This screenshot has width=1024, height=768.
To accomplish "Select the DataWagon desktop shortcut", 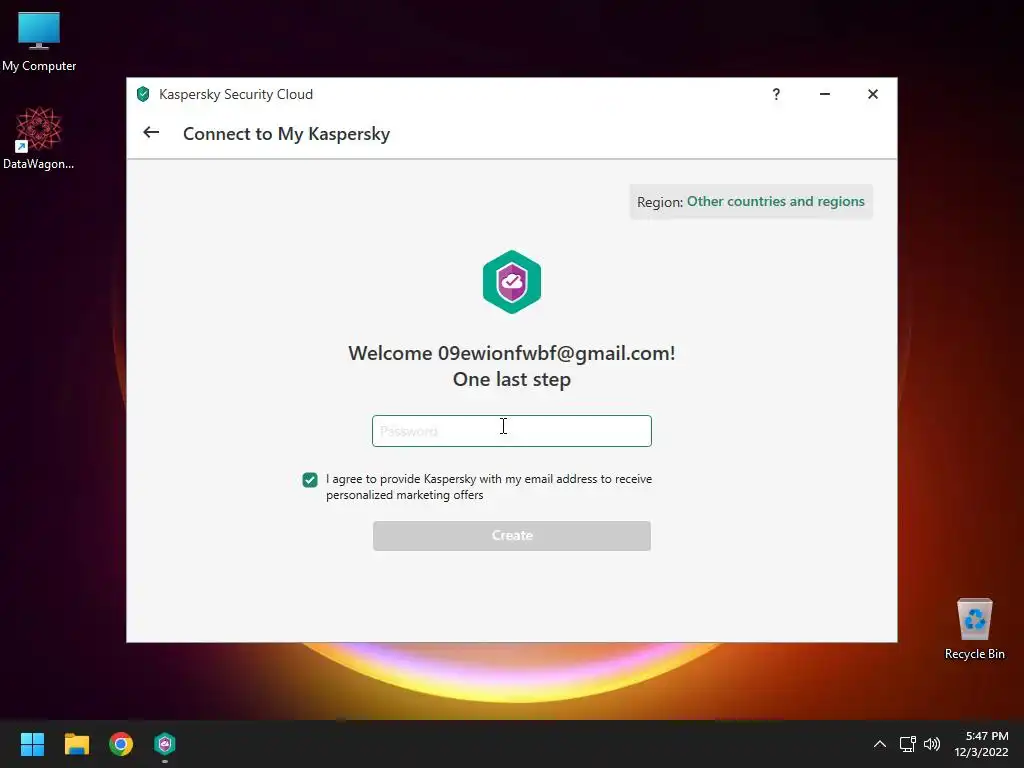I will pos(39,138).
